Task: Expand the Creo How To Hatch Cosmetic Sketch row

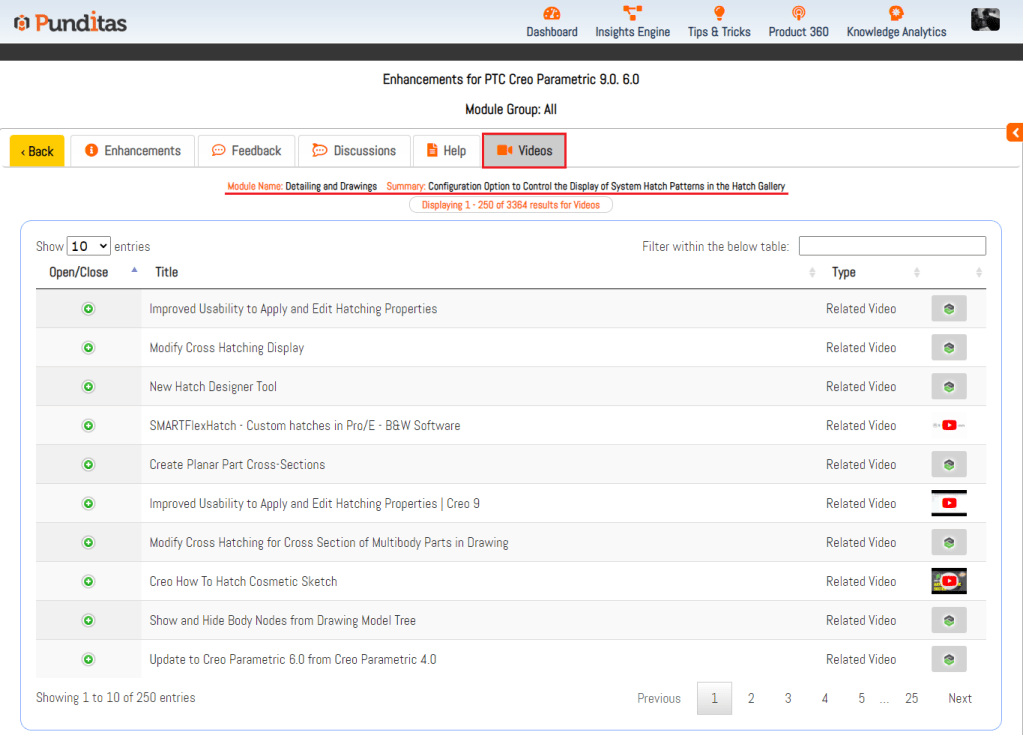Action: click(88, 582)
